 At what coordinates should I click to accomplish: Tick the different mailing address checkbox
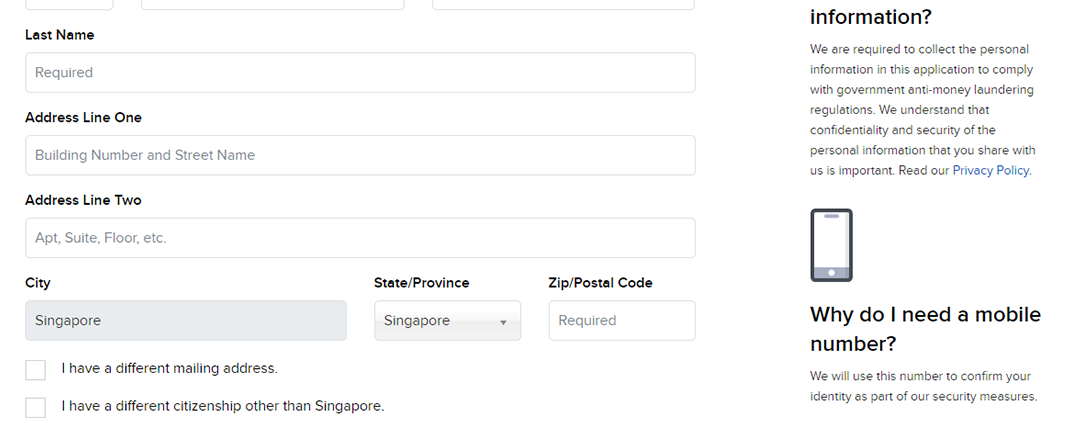[36, 370]
